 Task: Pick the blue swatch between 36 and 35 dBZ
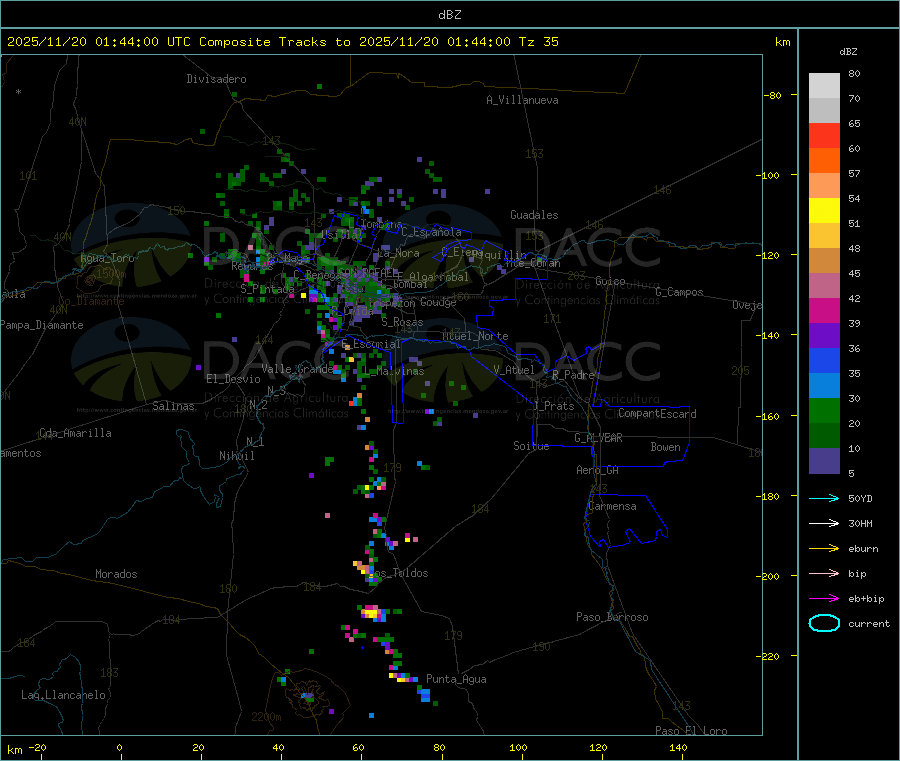824,360
